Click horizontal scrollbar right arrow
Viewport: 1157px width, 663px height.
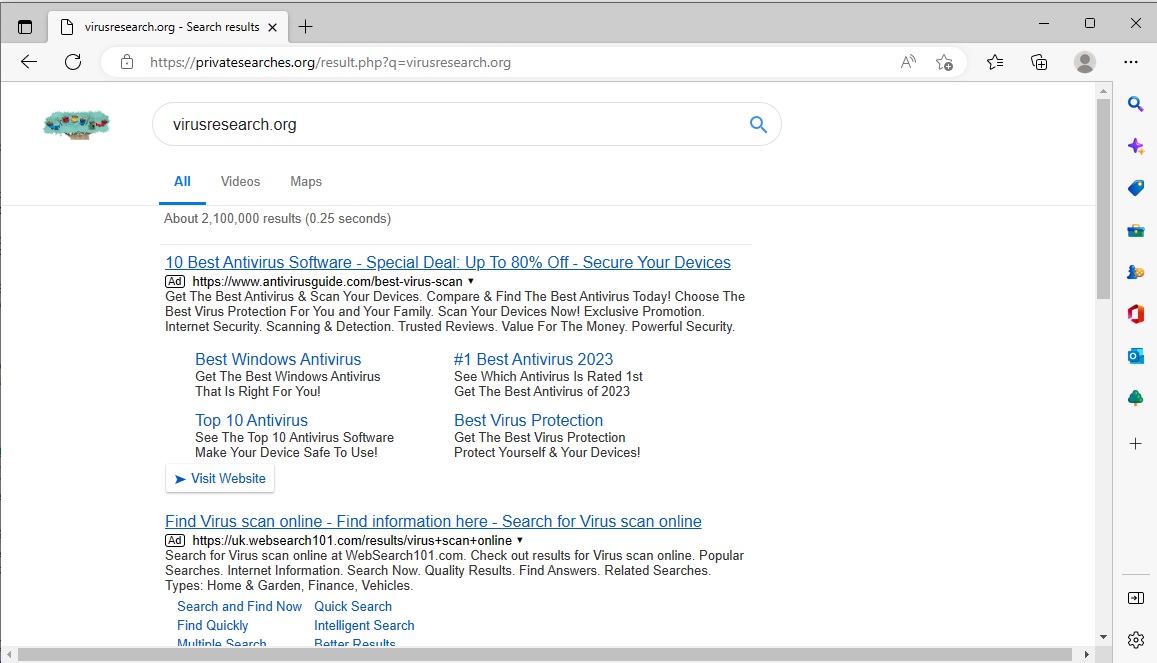1086,654
